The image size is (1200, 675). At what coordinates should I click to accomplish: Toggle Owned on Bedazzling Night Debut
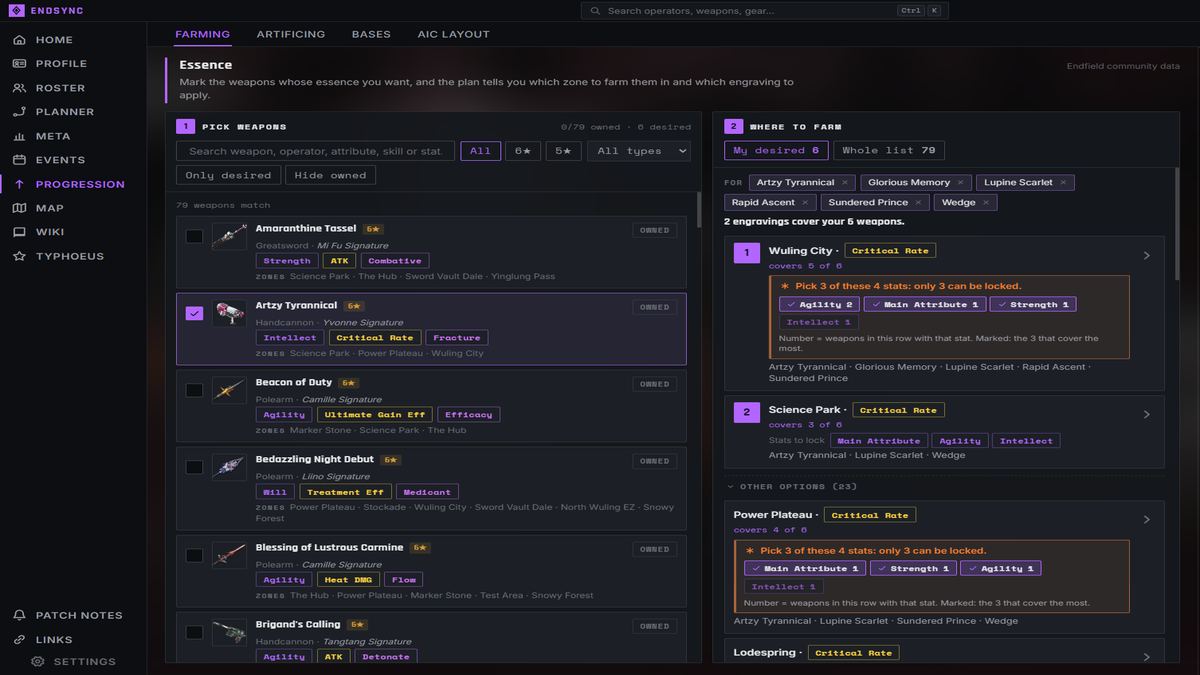click(655, 461)
